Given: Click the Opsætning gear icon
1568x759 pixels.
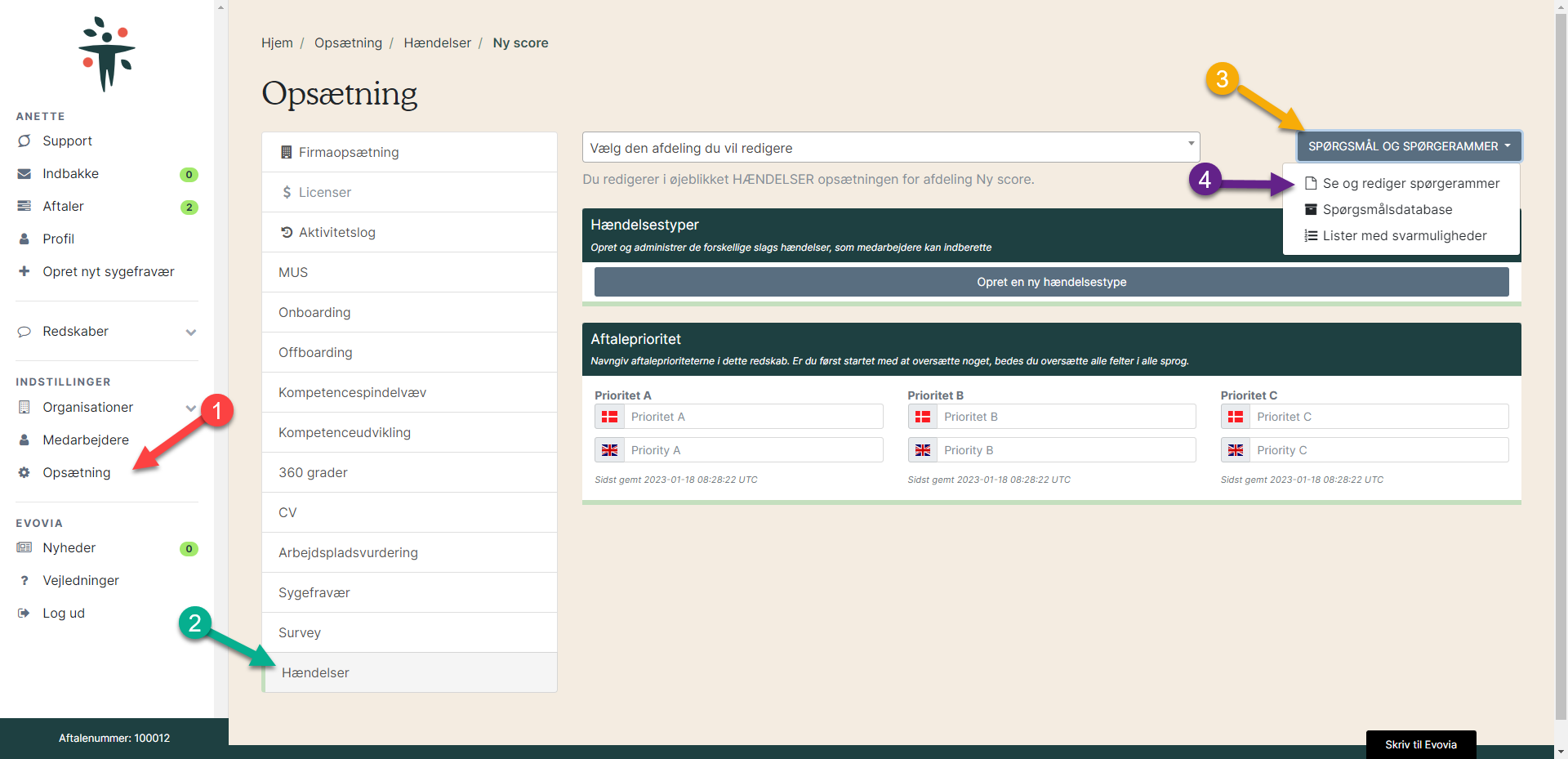Looking at the screenshot, I should click(x=24, y=472).
